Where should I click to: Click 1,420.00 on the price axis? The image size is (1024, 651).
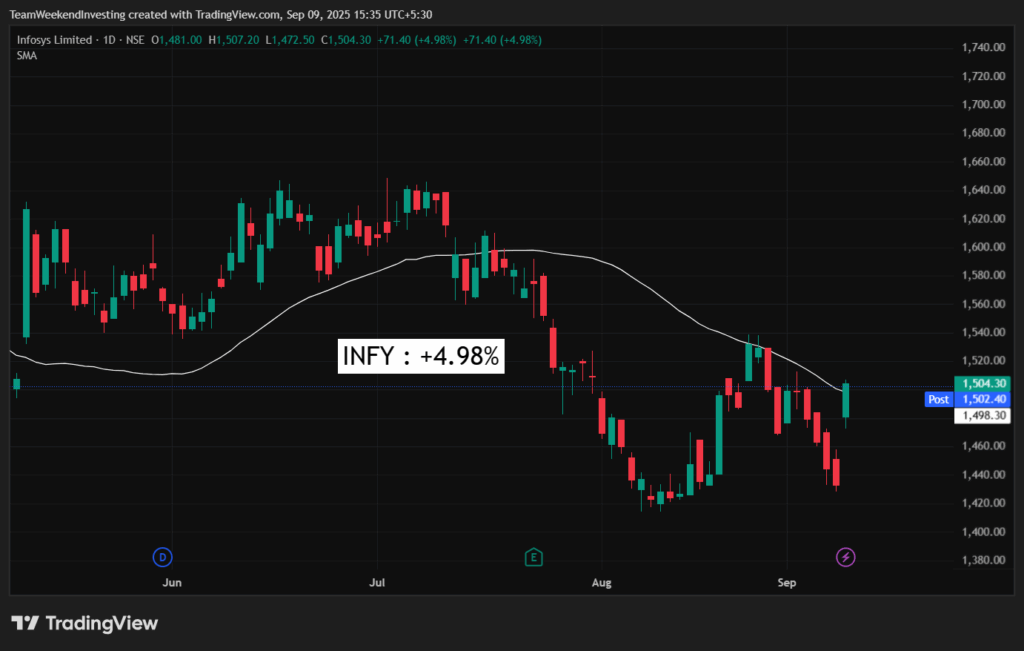(984, 503)
